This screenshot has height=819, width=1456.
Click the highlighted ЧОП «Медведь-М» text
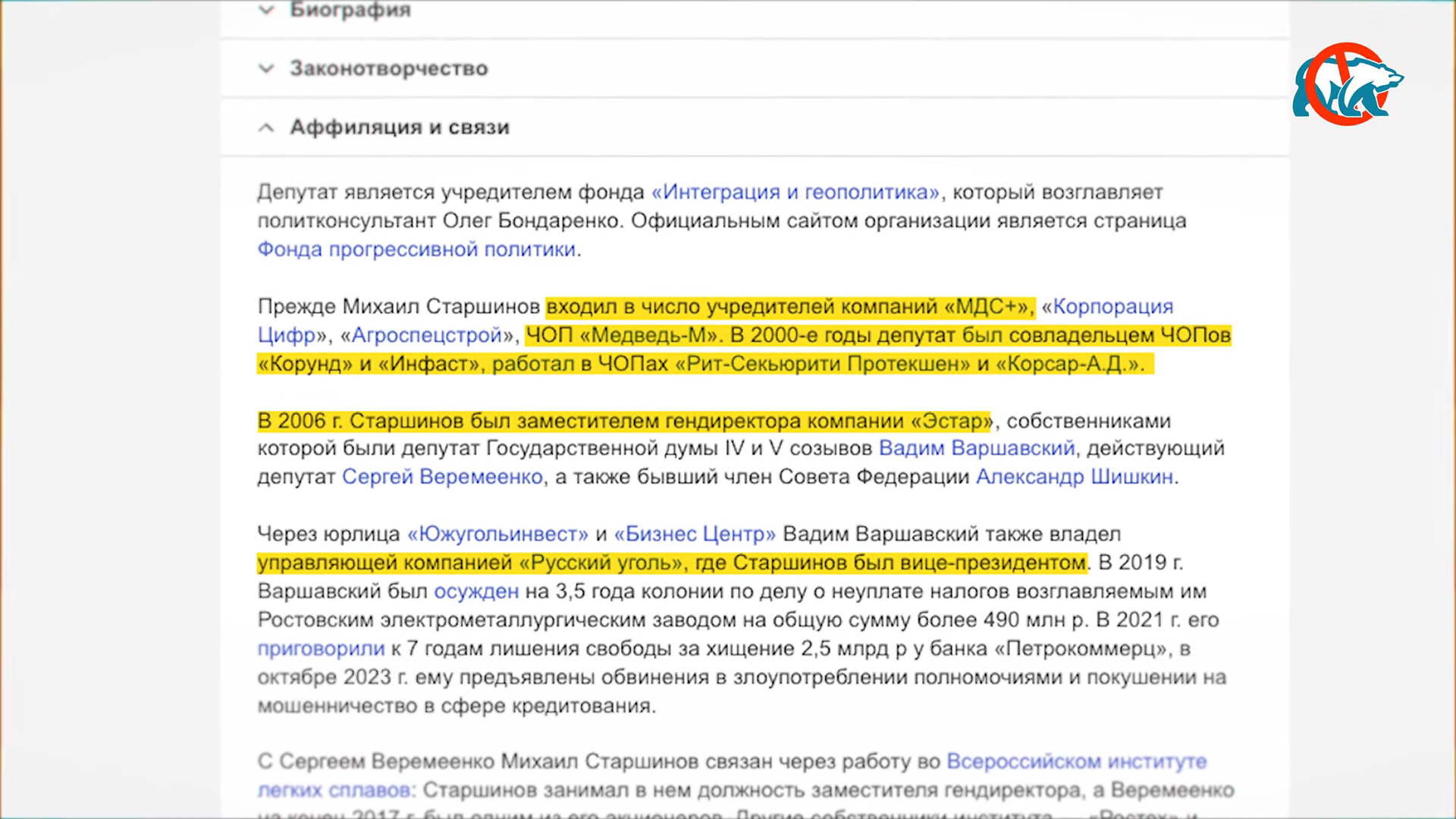pos(622,335)
